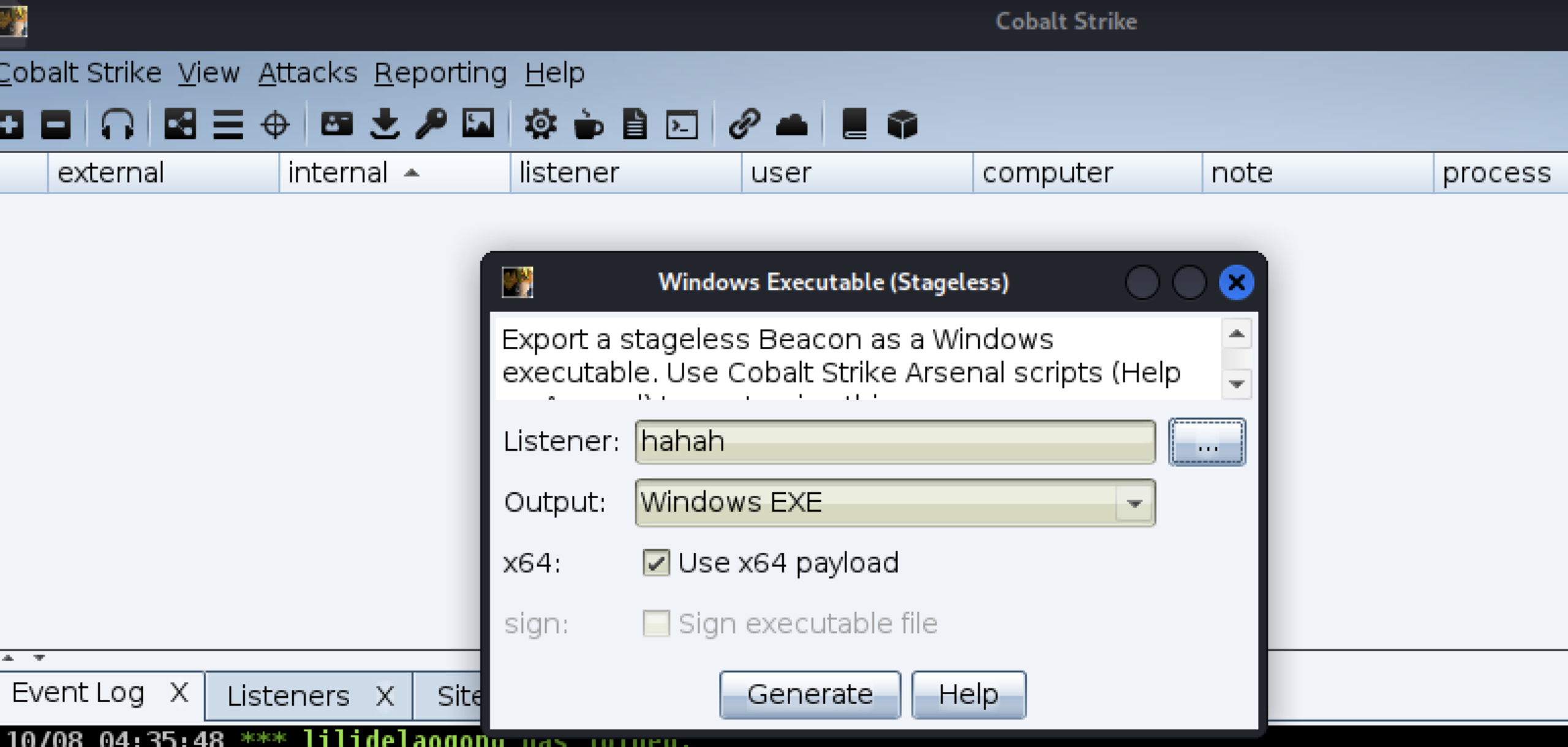
Task: Click the cloud manage sites icon
Action: click(792, 124)
